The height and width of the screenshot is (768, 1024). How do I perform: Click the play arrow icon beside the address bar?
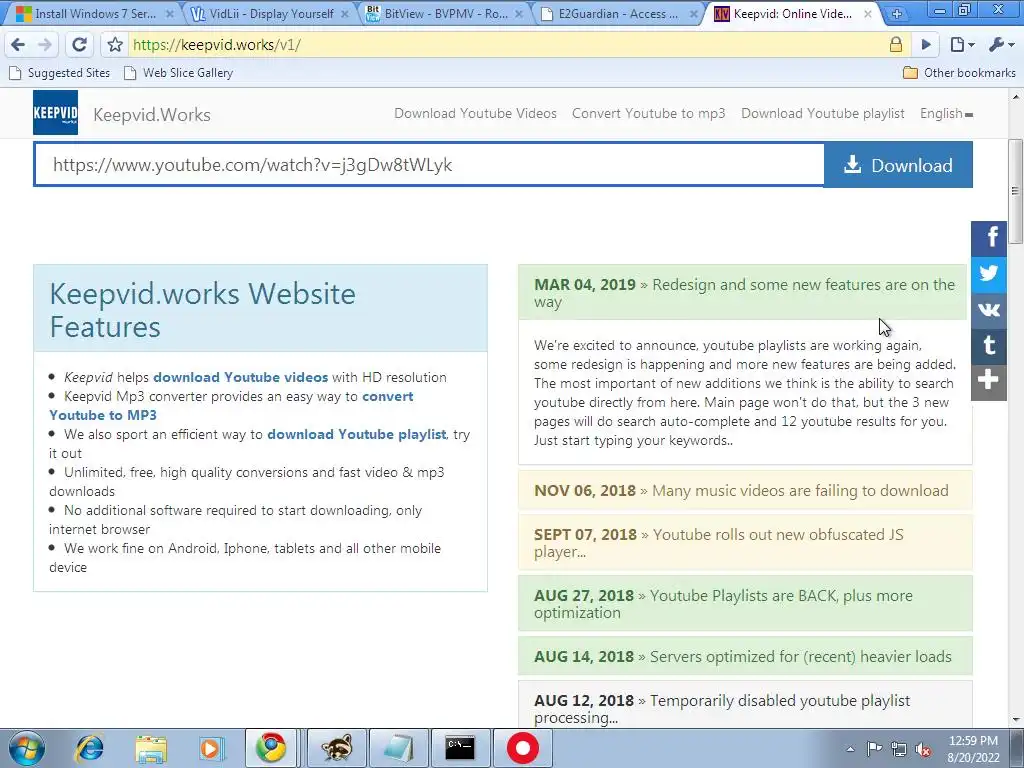(926, 44)
